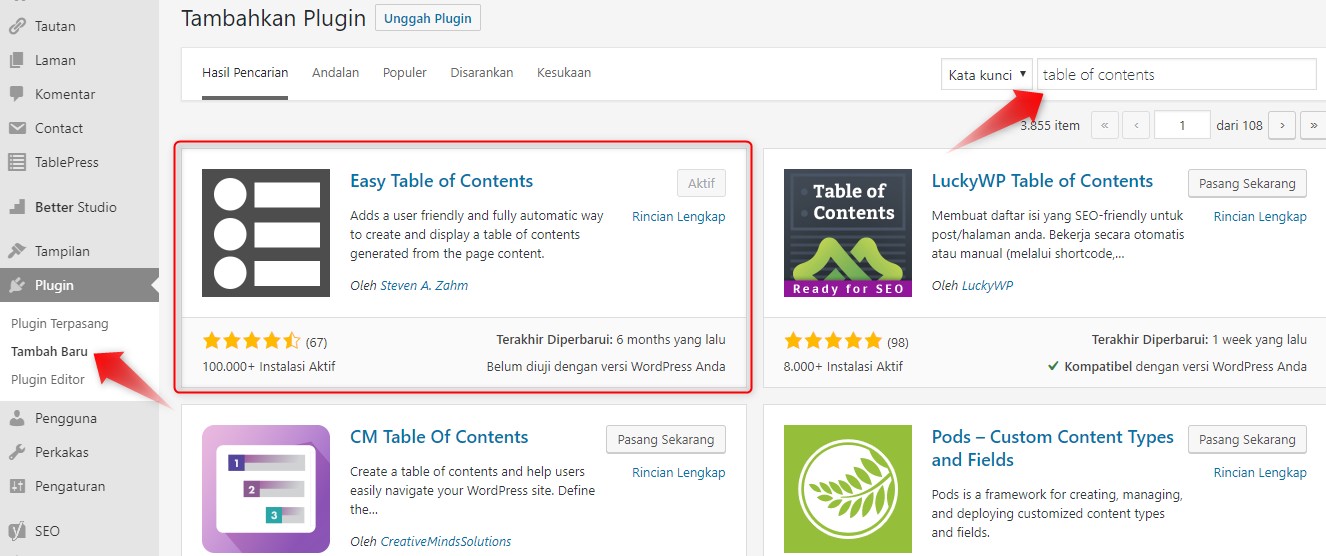
Task: Click the Perkakas wrench icon
Action: [17, 452]
